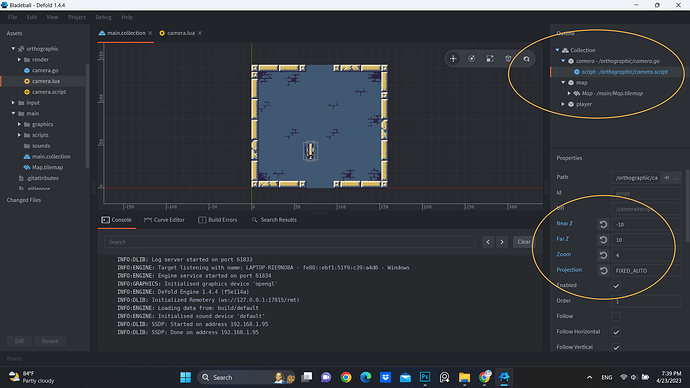This screenshot has height=388, width=690.
Task: Collapse the orthographic folder
Action: pos(13,48)
